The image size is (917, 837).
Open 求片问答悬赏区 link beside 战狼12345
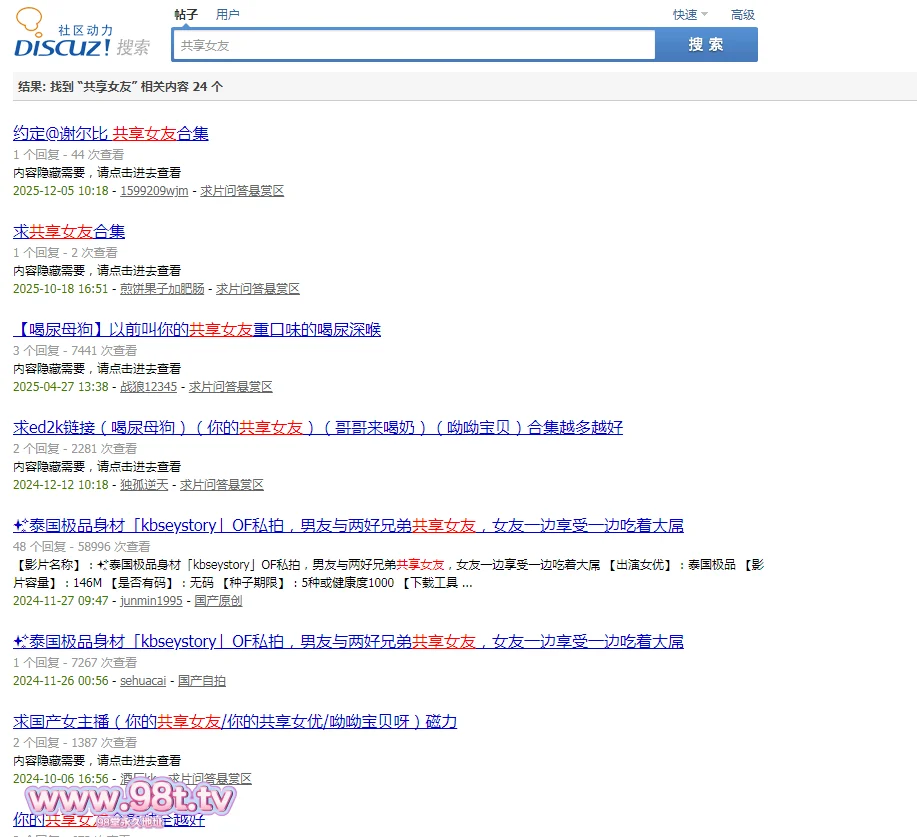(x=231, y=387)
